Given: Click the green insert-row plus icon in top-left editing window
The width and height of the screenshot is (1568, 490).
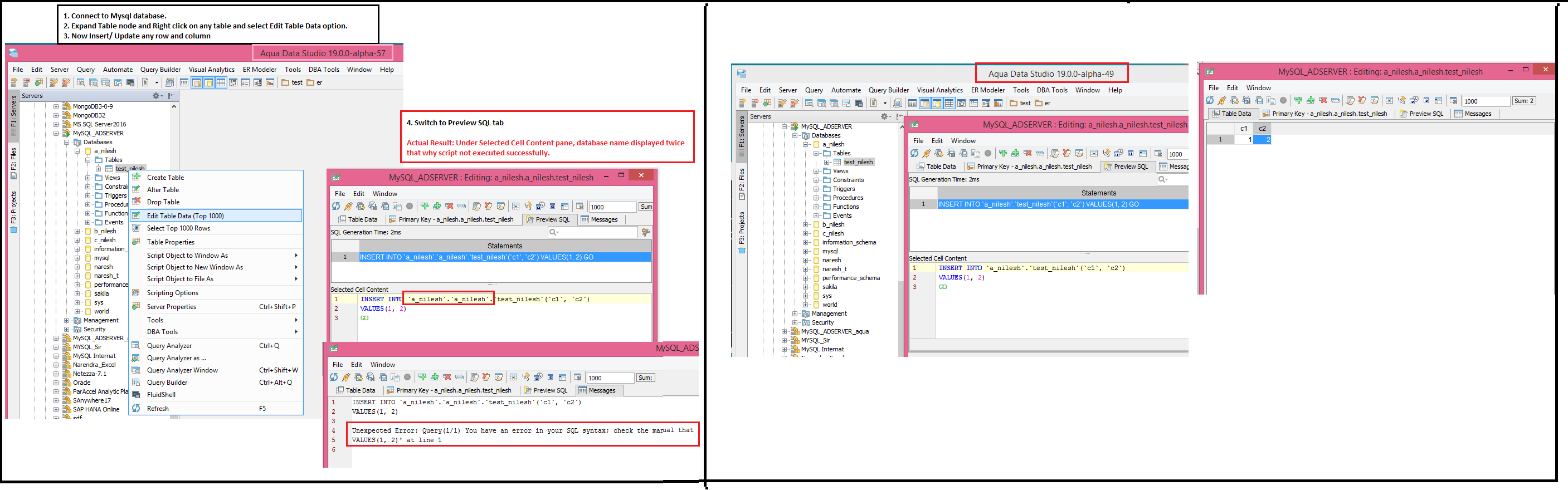Looking at the screenshot, I should (x=424, y=207).
